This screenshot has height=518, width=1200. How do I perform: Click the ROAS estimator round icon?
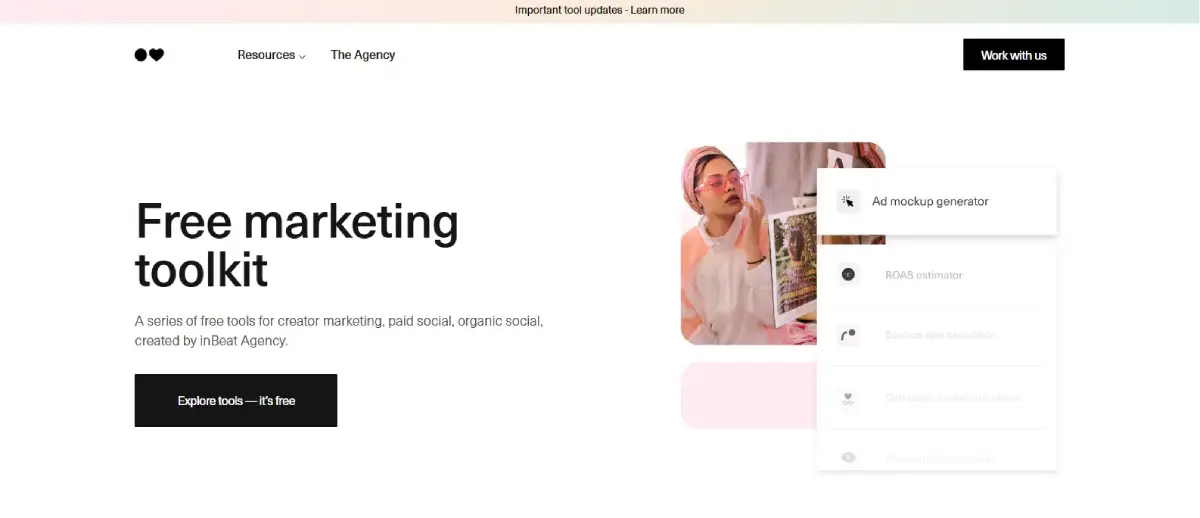point(848,274)
